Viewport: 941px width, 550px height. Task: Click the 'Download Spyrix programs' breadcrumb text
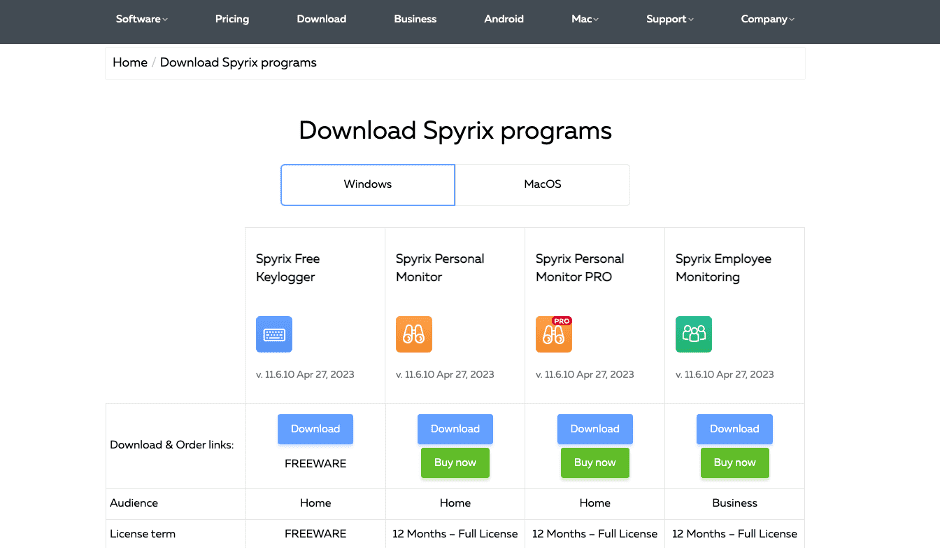coord(238,62)
